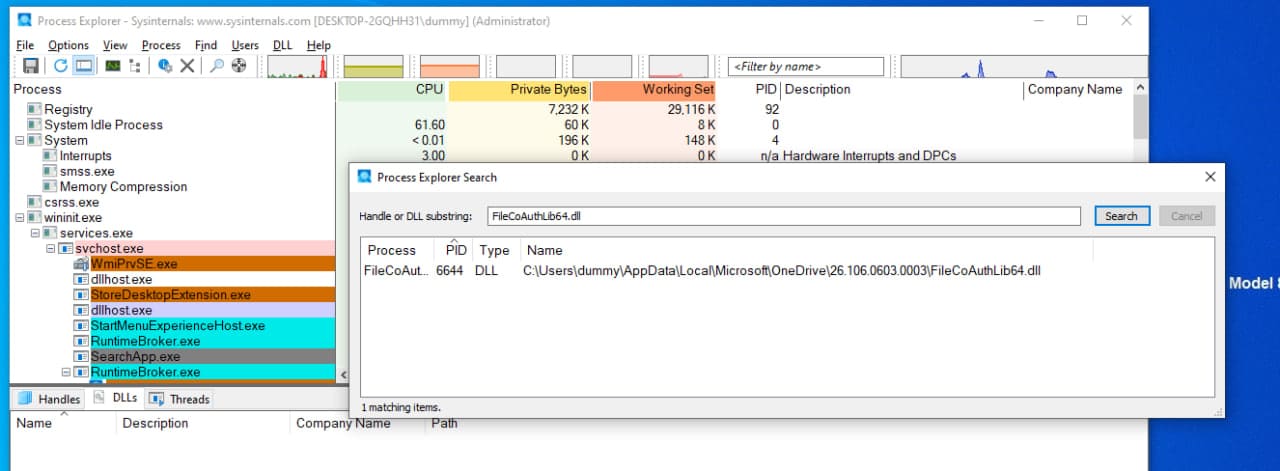
Task: Click the Type column header in search results
Action: click(494, 250)
